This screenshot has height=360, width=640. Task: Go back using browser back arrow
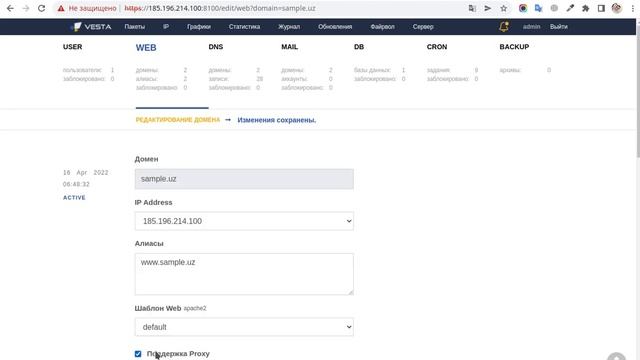tap(10, 8)
